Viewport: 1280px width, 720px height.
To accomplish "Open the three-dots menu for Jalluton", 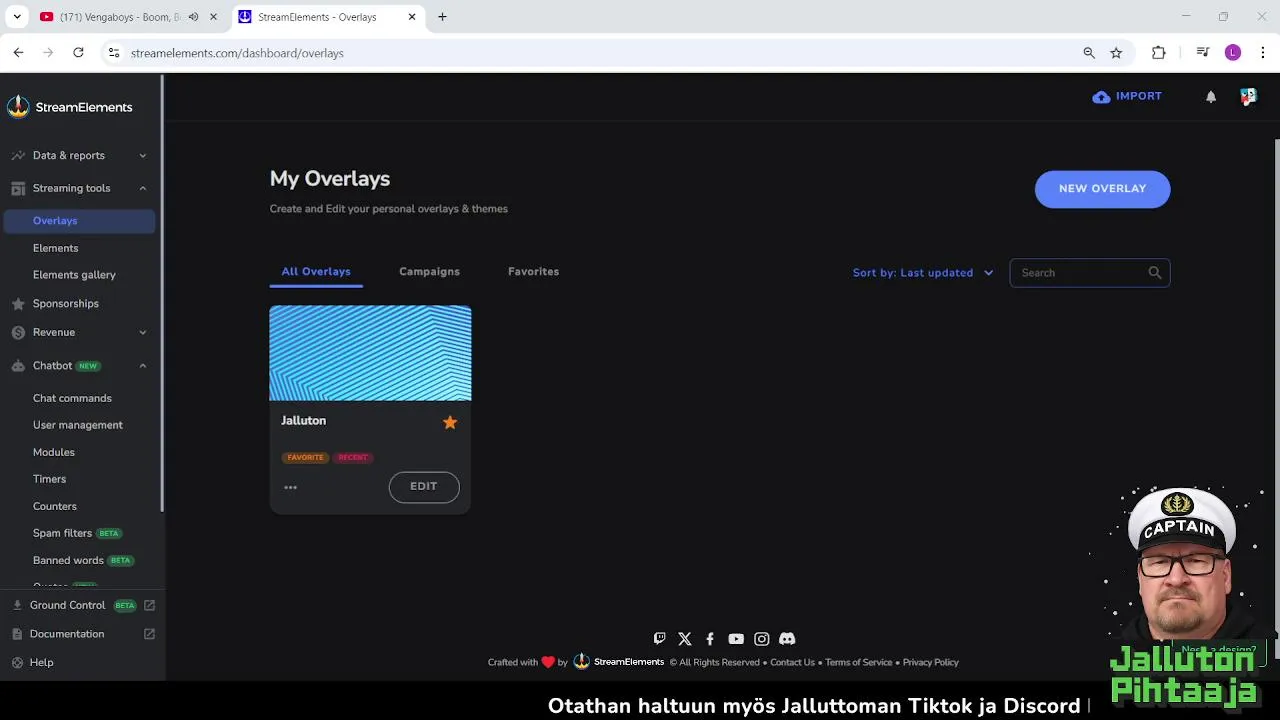I will [290, 487].
